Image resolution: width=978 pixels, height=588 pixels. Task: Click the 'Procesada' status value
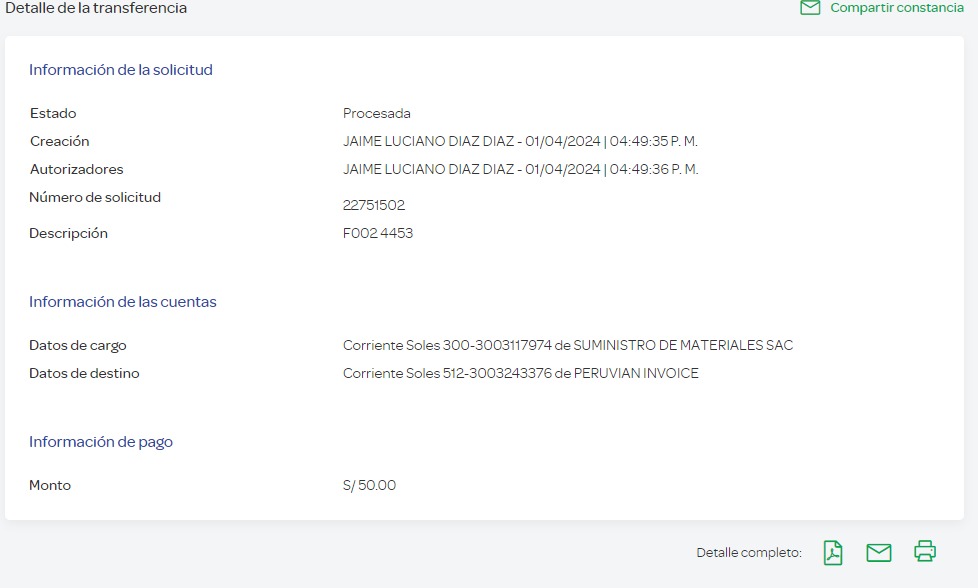[377, 114]
